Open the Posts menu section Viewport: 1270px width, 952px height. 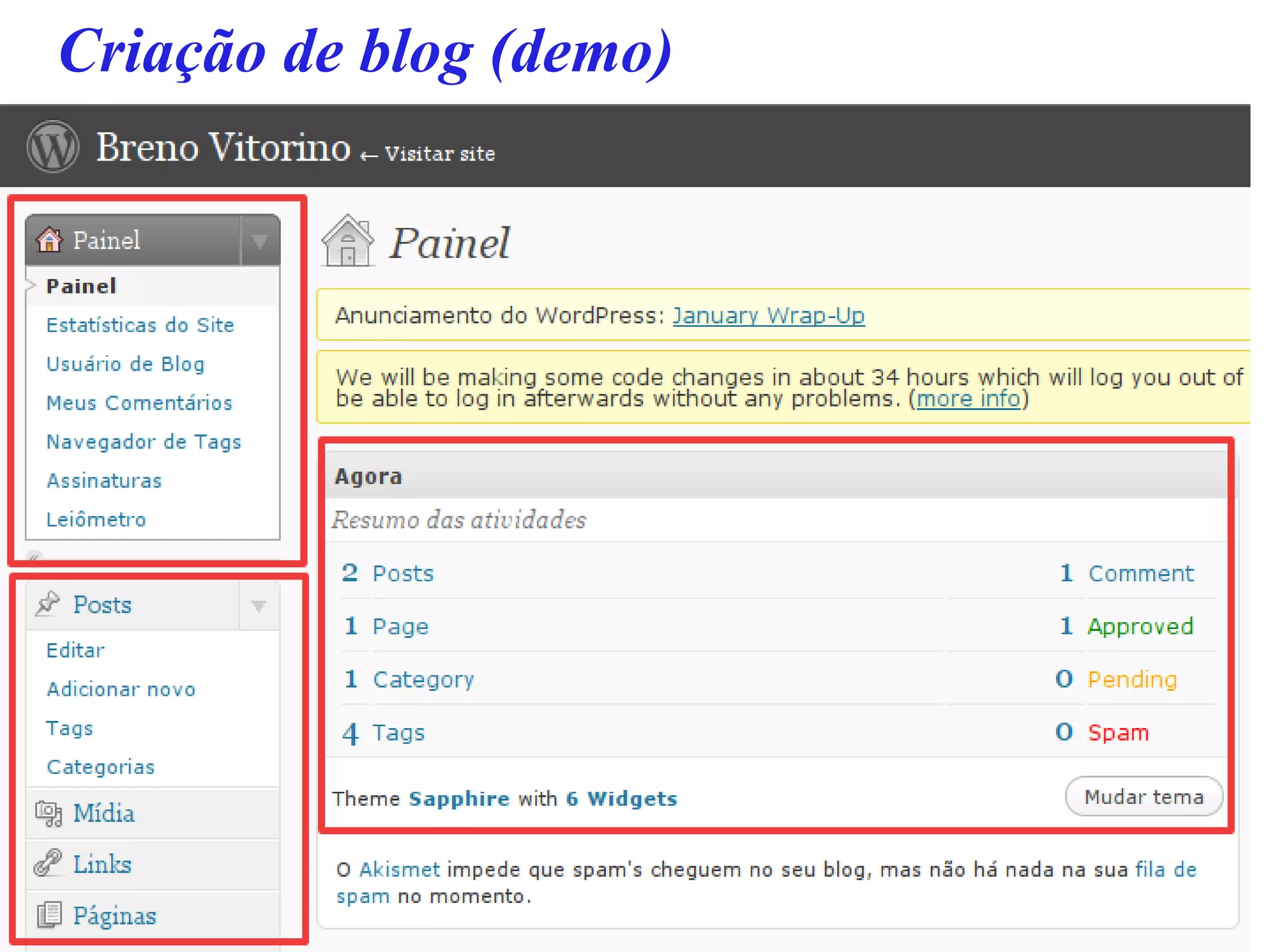[102, 604]
